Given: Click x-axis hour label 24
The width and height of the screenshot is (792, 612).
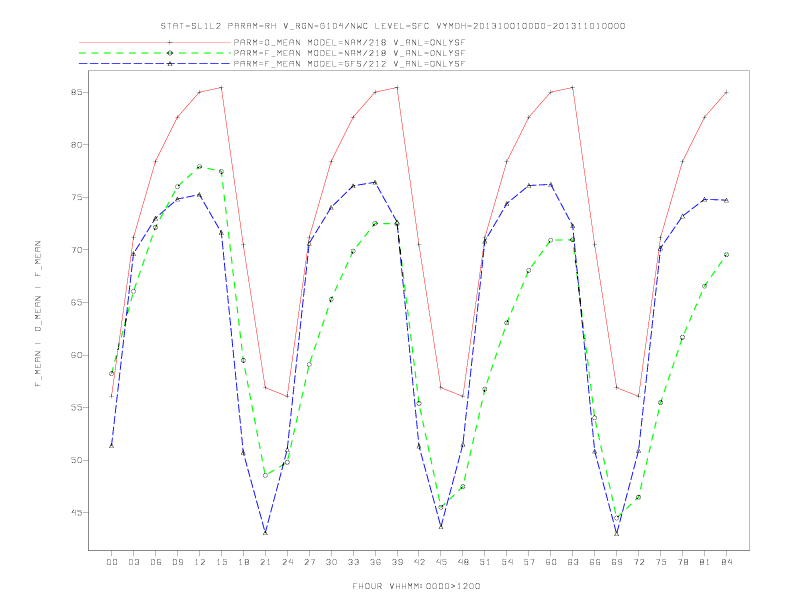Looking at the screenshot, I should point(287,562).
